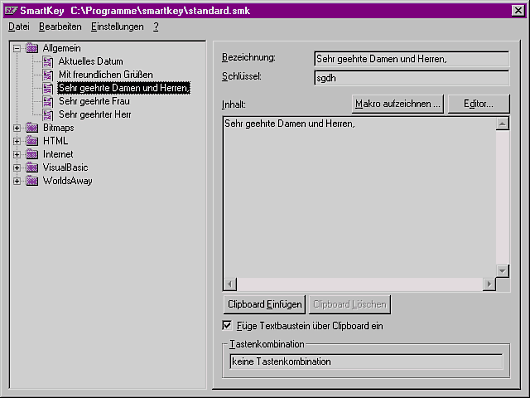This screenshot has height=398, width=530.
Task: Expand the Internet tree node
Action: pos(17,155)
